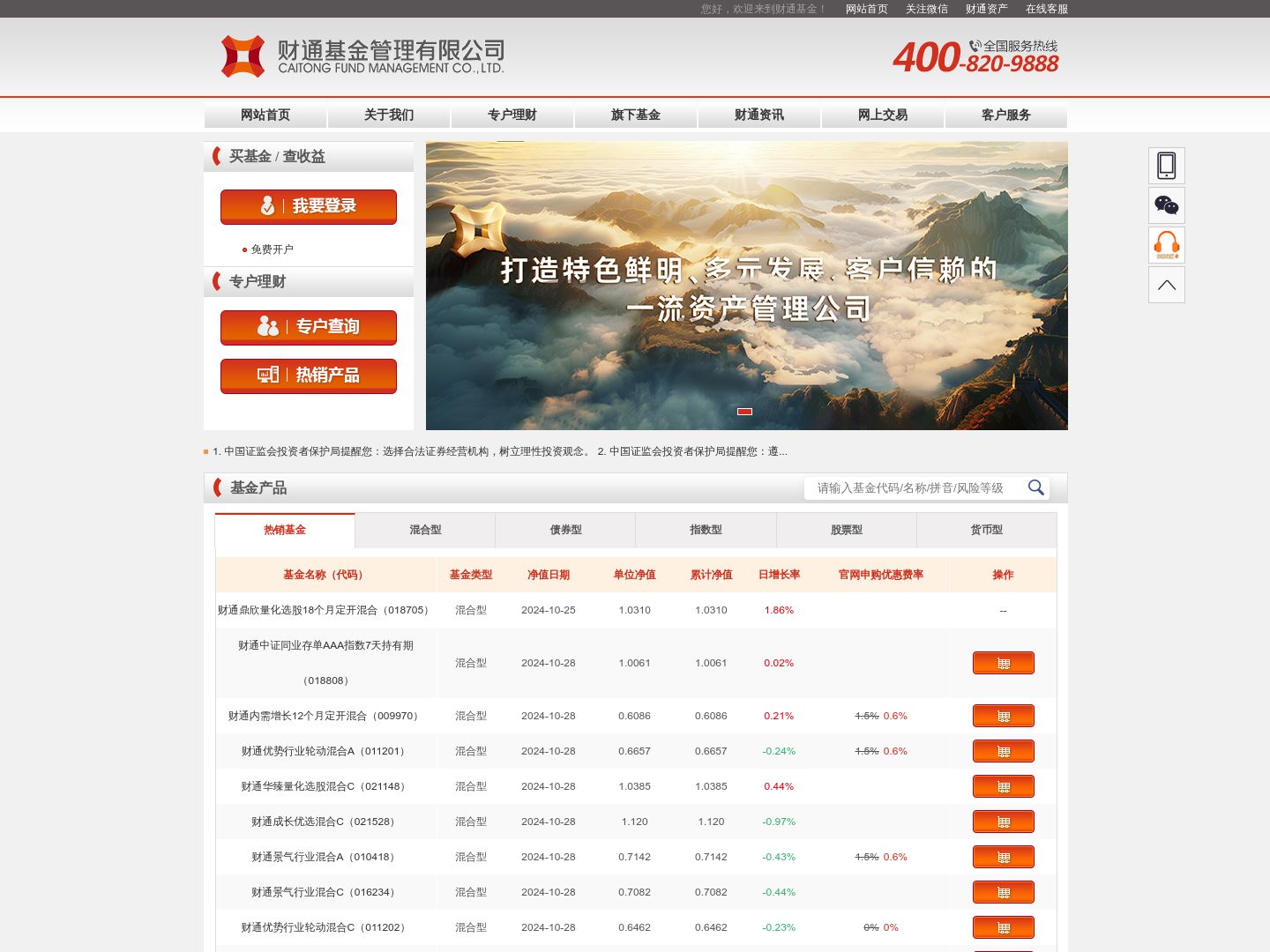Image resolution: width=1270 pixels, height=952 pixels.
Task: Click the 专户查询 button
Action: pos(309,327)
